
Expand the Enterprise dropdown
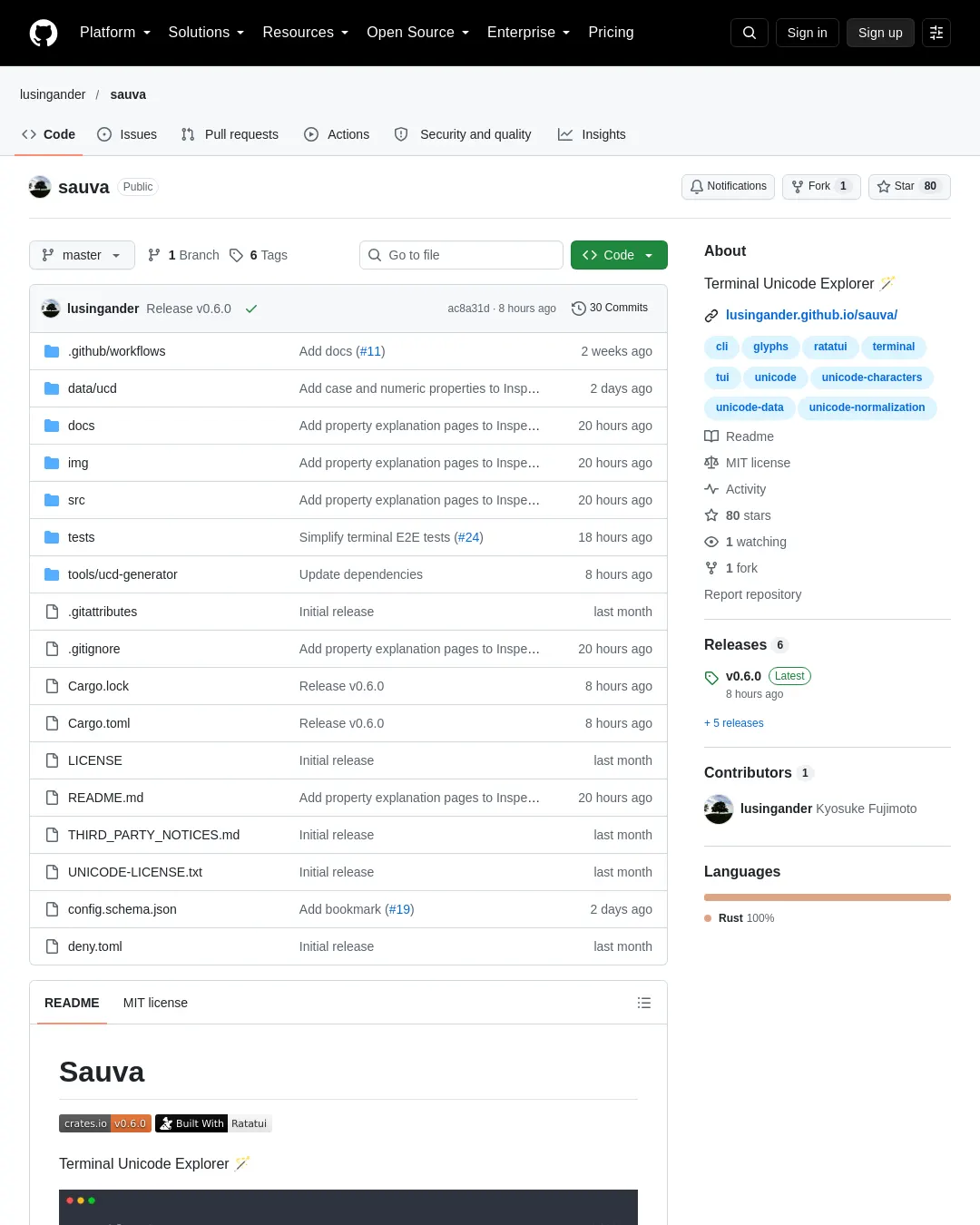tap(528, 33)
